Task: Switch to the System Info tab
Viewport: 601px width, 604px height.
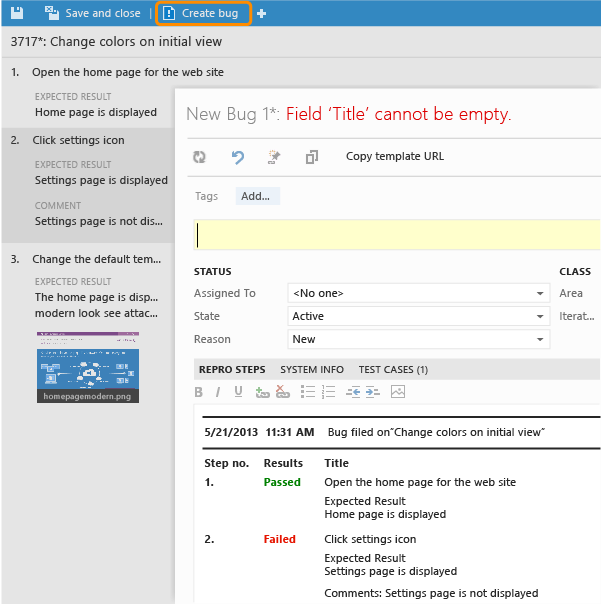Action: tap(312, 370)
